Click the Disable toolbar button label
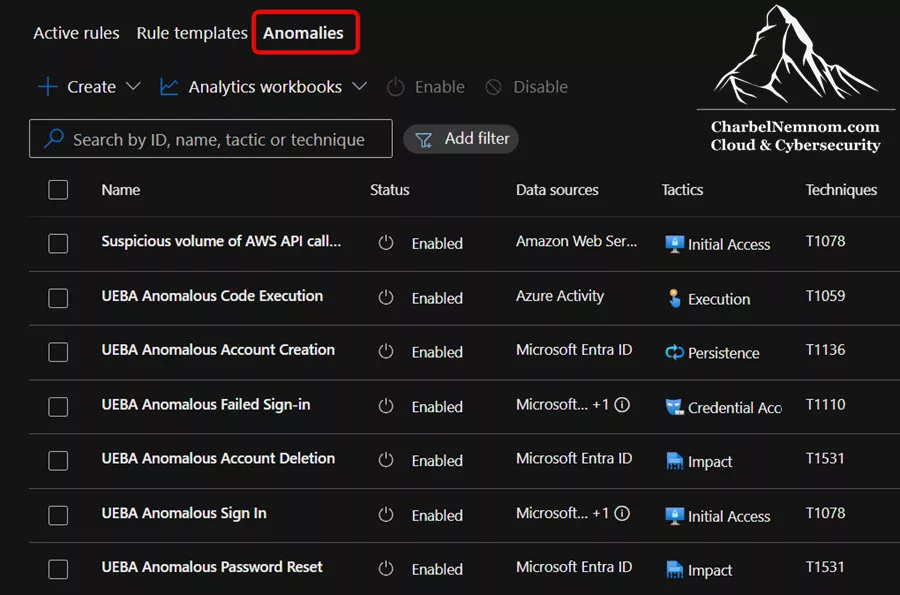Viewport: 900px width, 595px height. point(540,87)
